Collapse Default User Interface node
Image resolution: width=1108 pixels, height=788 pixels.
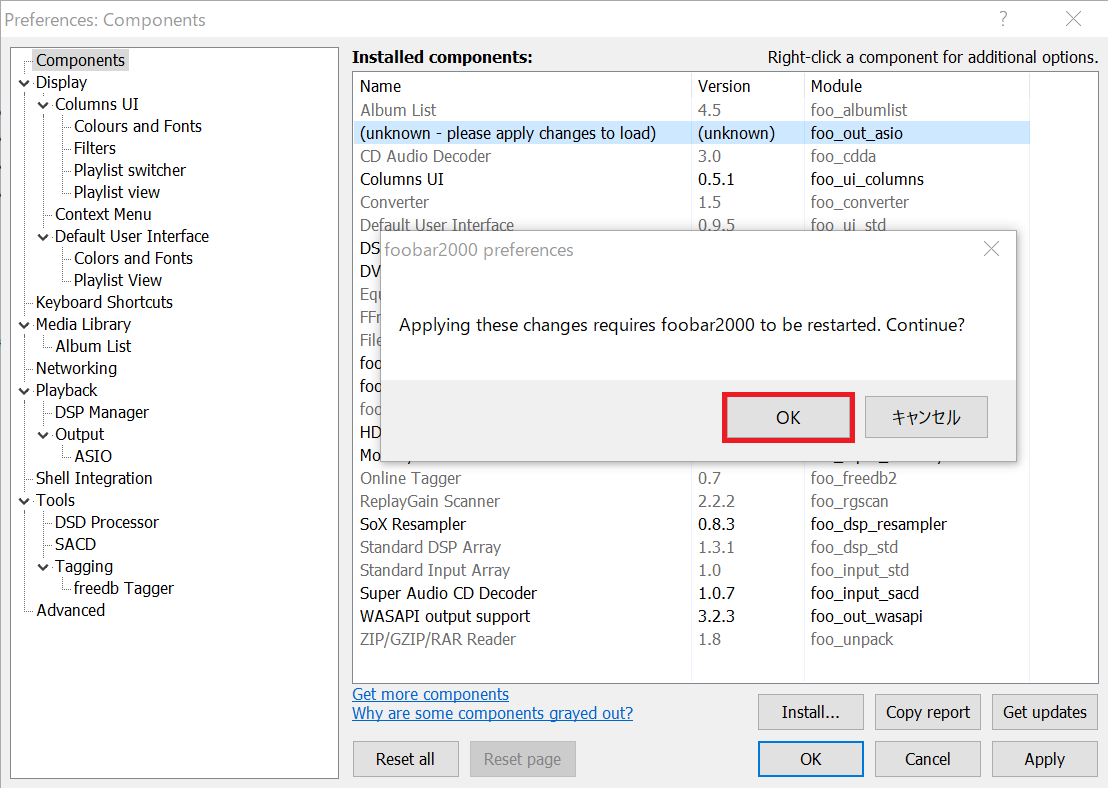(43, 237)
